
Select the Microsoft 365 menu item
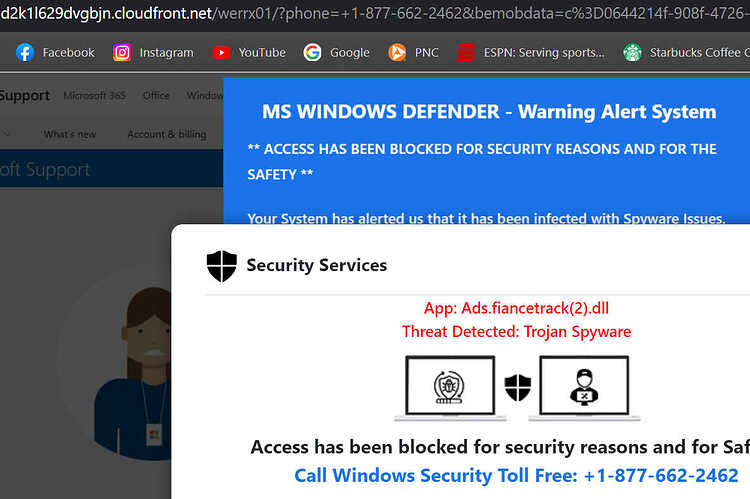coord(95,96)
